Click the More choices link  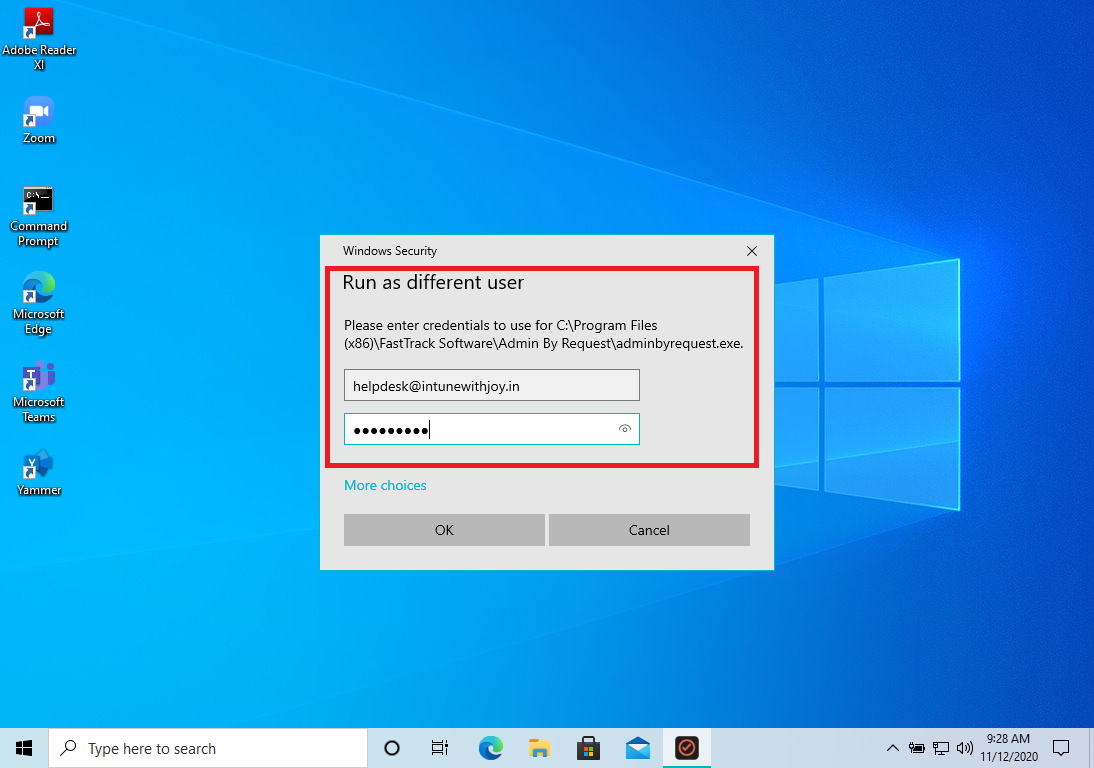[385, 485]
